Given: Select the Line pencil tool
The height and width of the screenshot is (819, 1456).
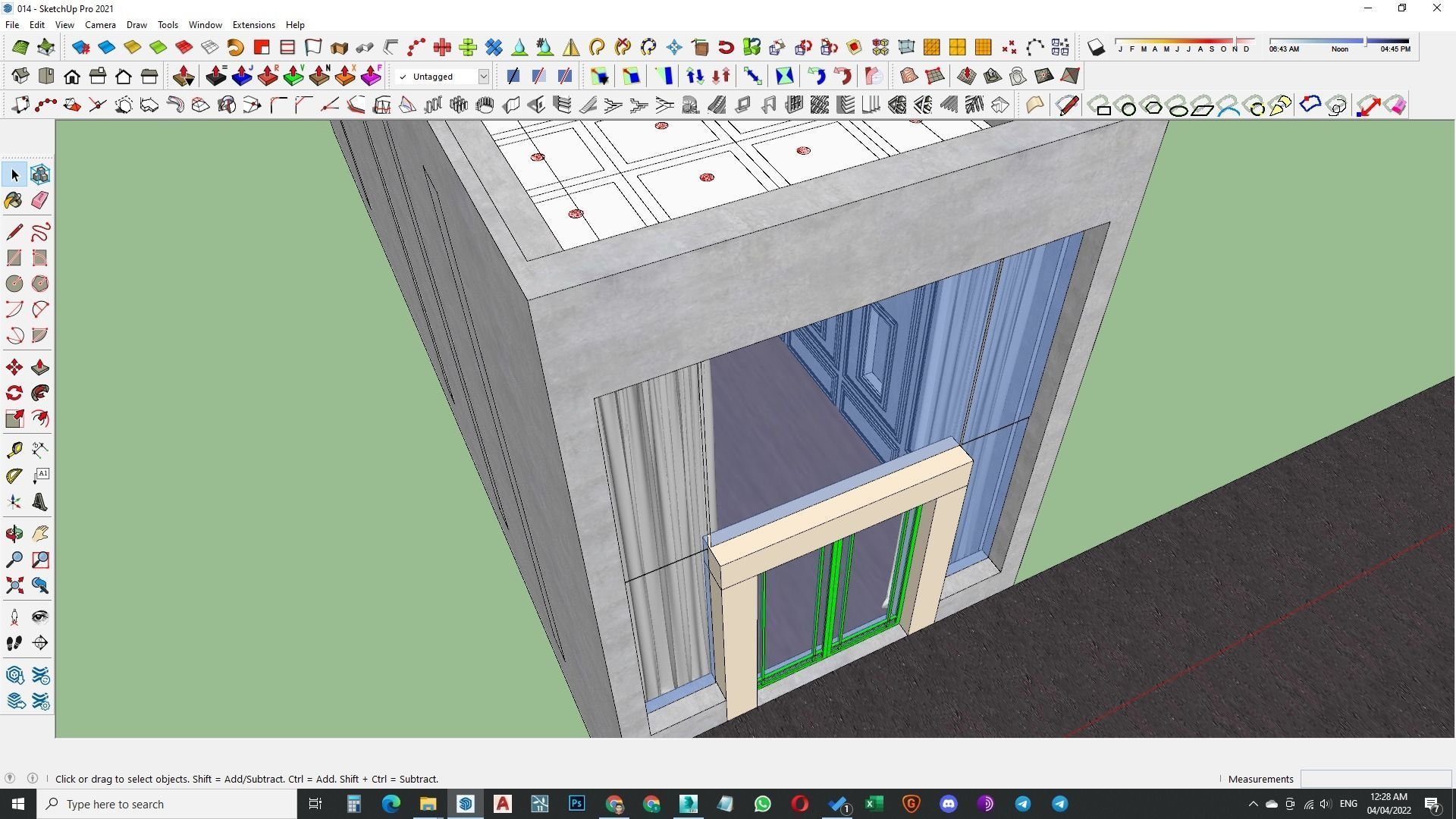Looking at the screenshot, I should click(x=14, y=232).
